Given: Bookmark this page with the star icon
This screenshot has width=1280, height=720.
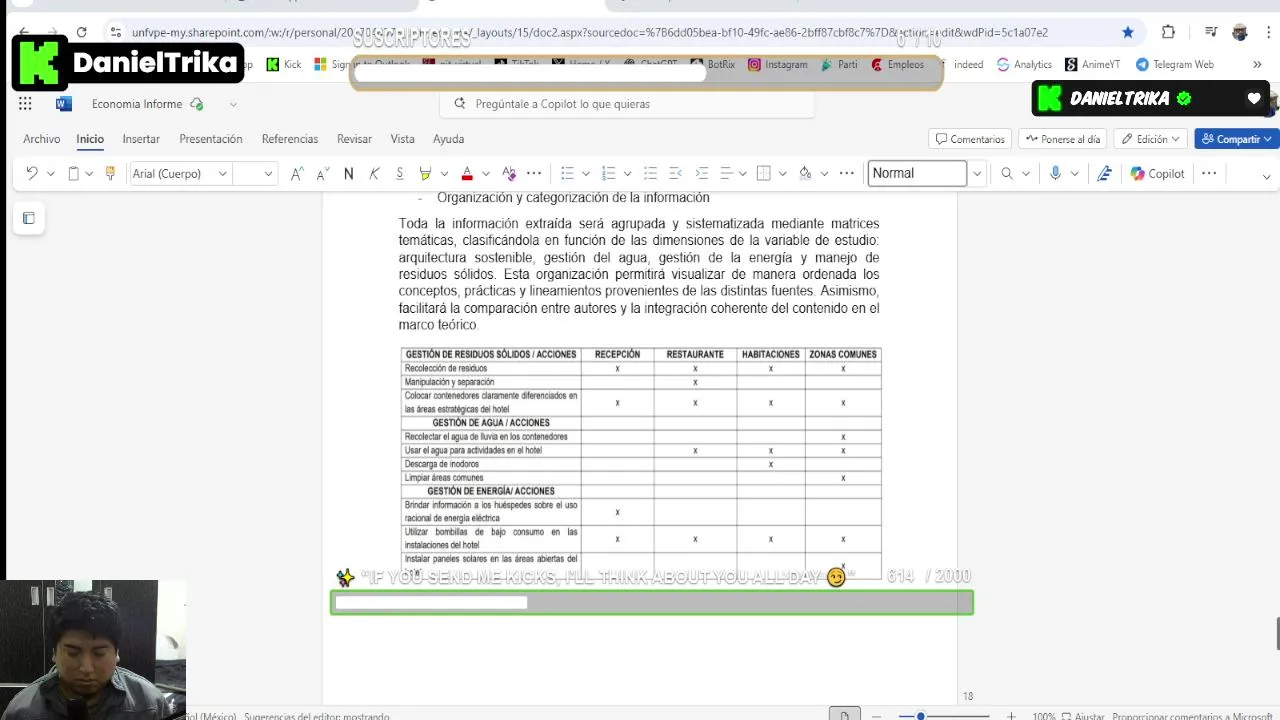Looking at the screenshot, I should pyautogui.click(x=1128, y=32).
